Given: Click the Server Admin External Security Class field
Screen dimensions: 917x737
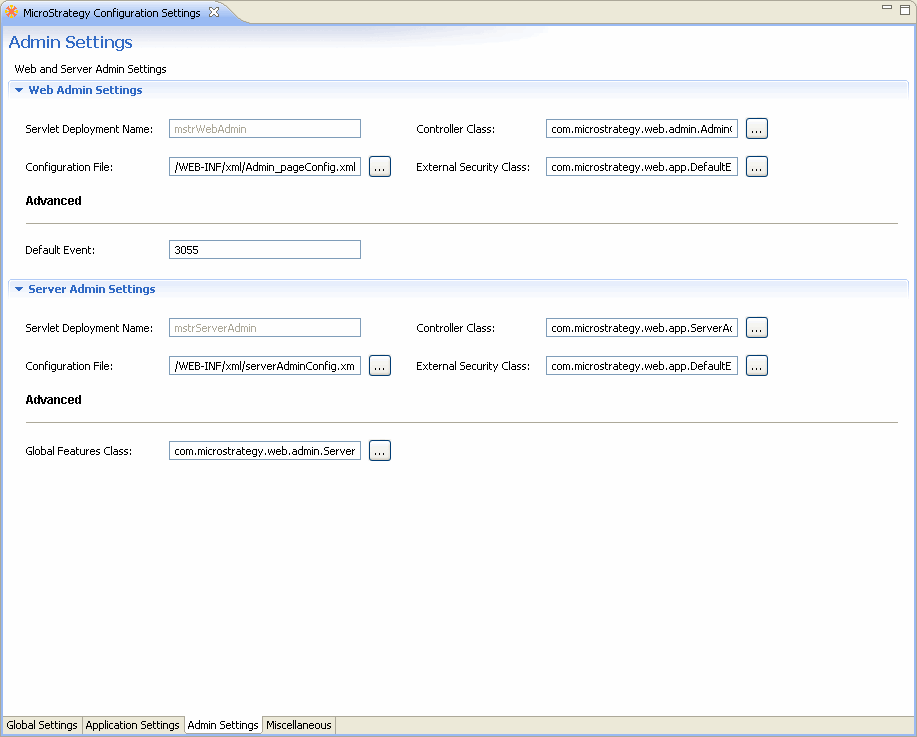Looking at the screenshot, I should click(x=642, y=366).
